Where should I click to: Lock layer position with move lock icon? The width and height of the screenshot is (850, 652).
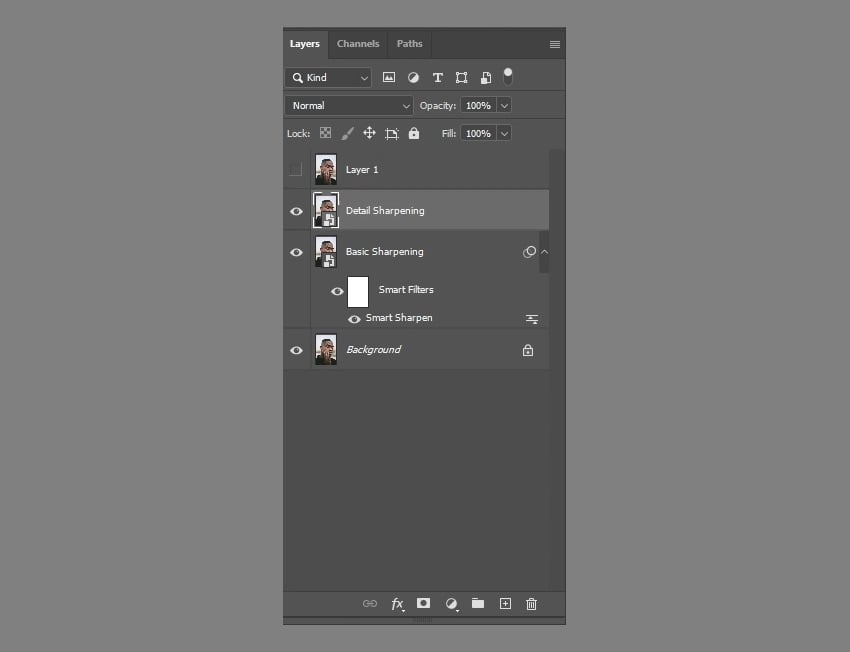[369, 133]
